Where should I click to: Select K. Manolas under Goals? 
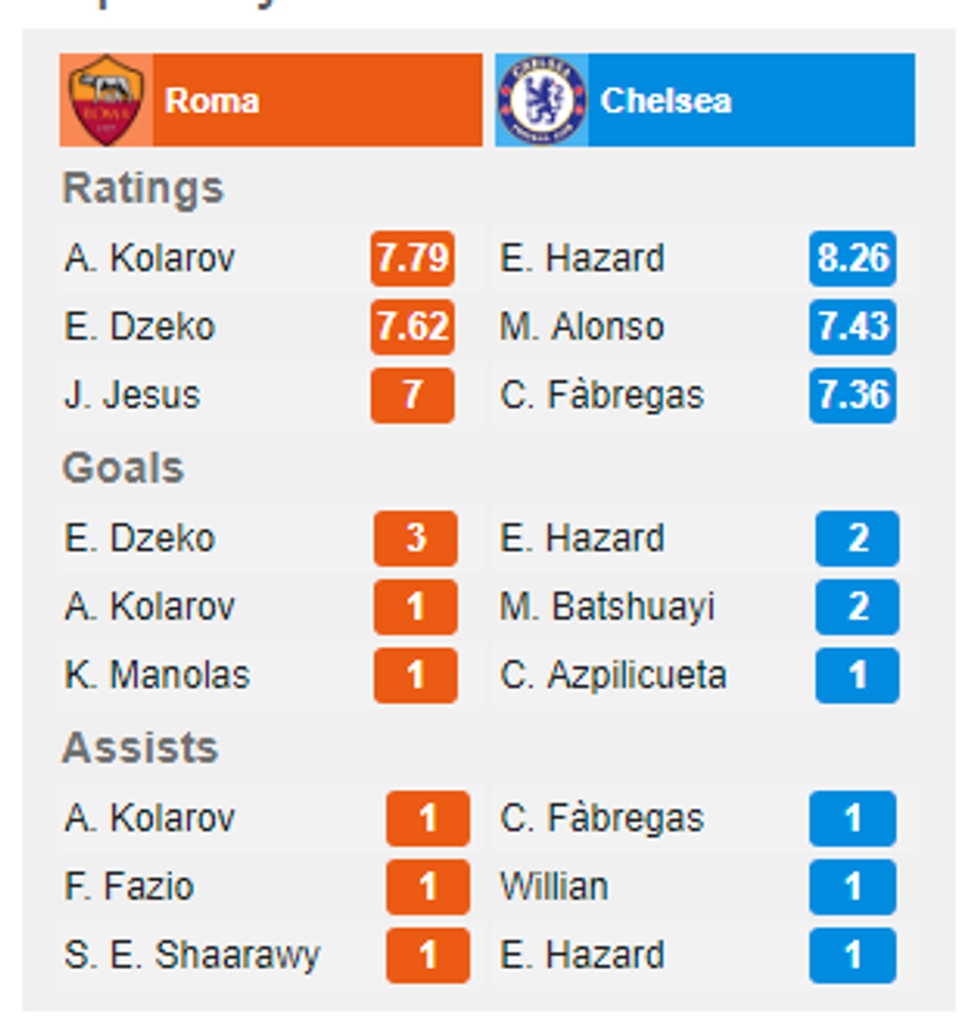(x=157, y=675)
